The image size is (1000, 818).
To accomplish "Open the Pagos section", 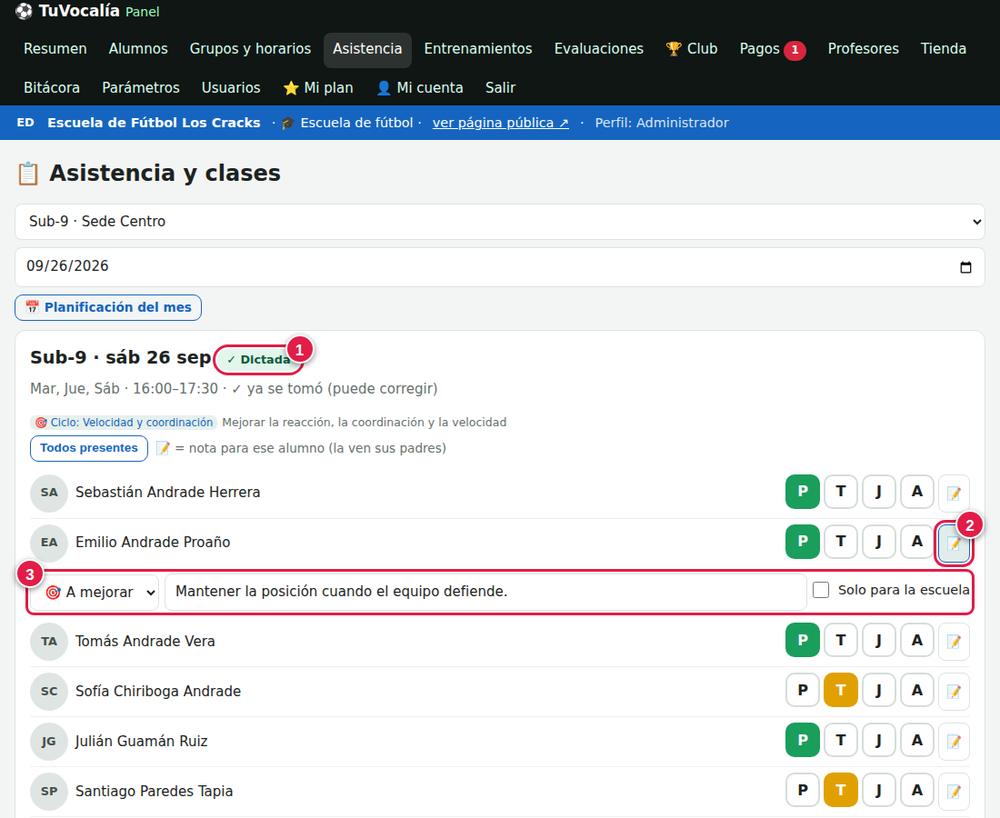I will pos(772,49).
